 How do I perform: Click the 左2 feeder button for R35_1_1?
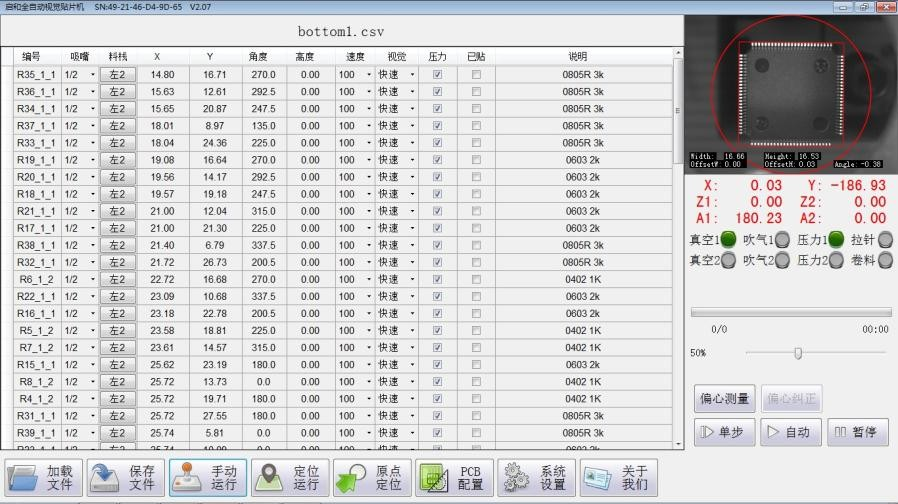pos(117,74)
